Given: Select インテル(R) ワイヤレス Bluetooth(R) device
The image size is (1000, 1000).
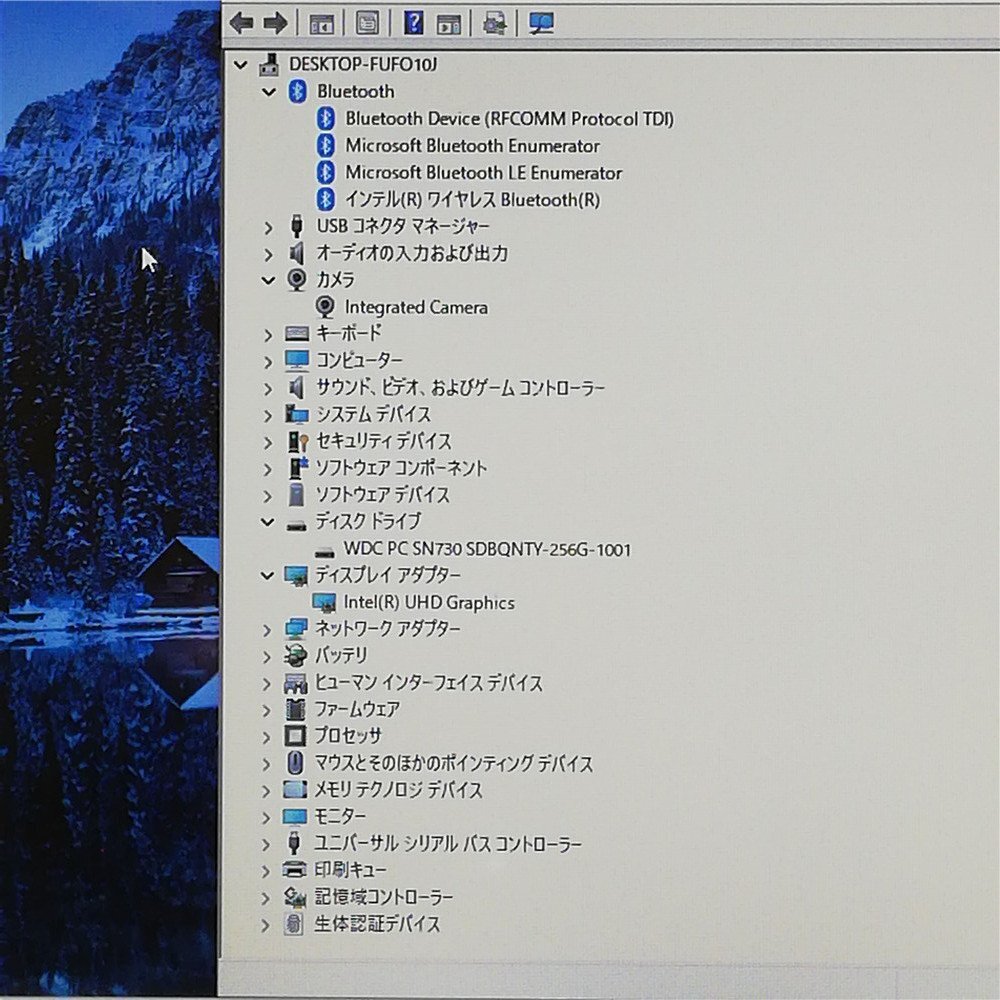Looking at the screenshot, I should click(x=472, y=200).
